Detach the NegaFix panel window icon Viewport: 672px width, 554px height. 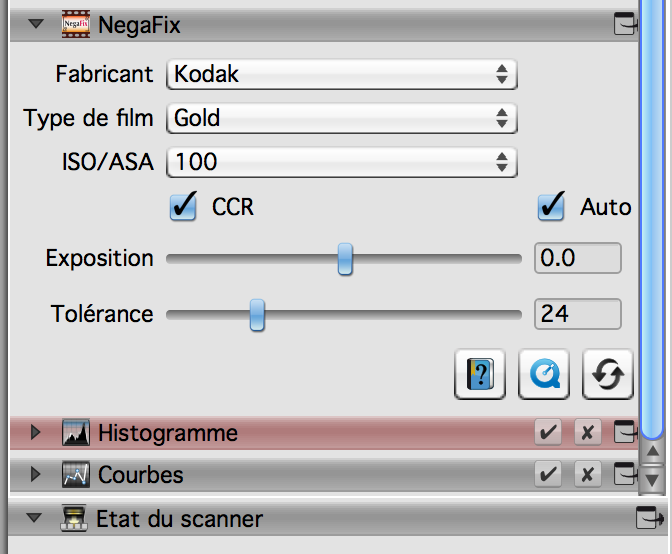[x=626, y=25]
